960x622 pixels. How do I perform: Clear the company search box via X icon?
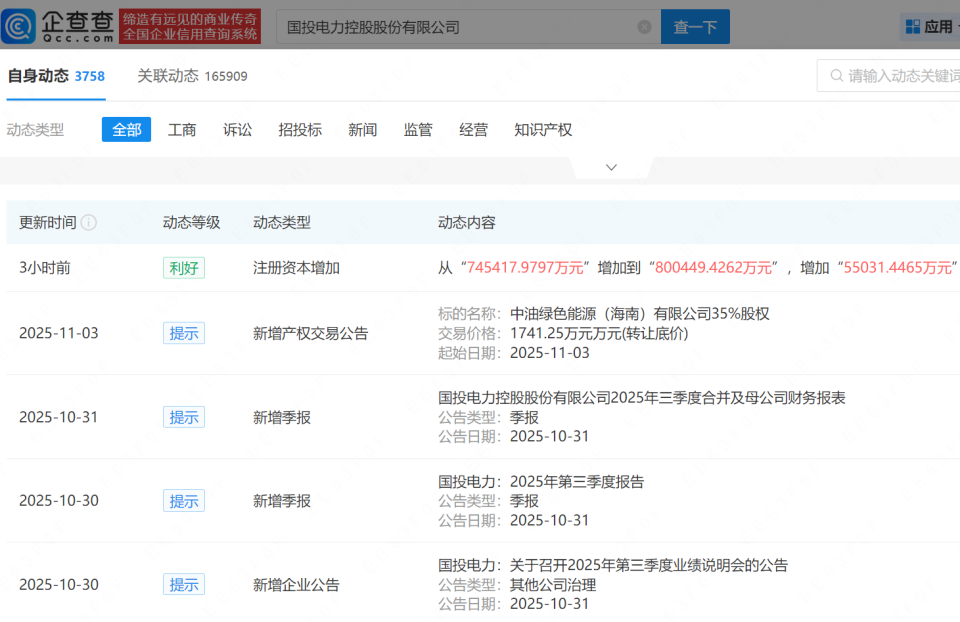click(x=644, y=26)
